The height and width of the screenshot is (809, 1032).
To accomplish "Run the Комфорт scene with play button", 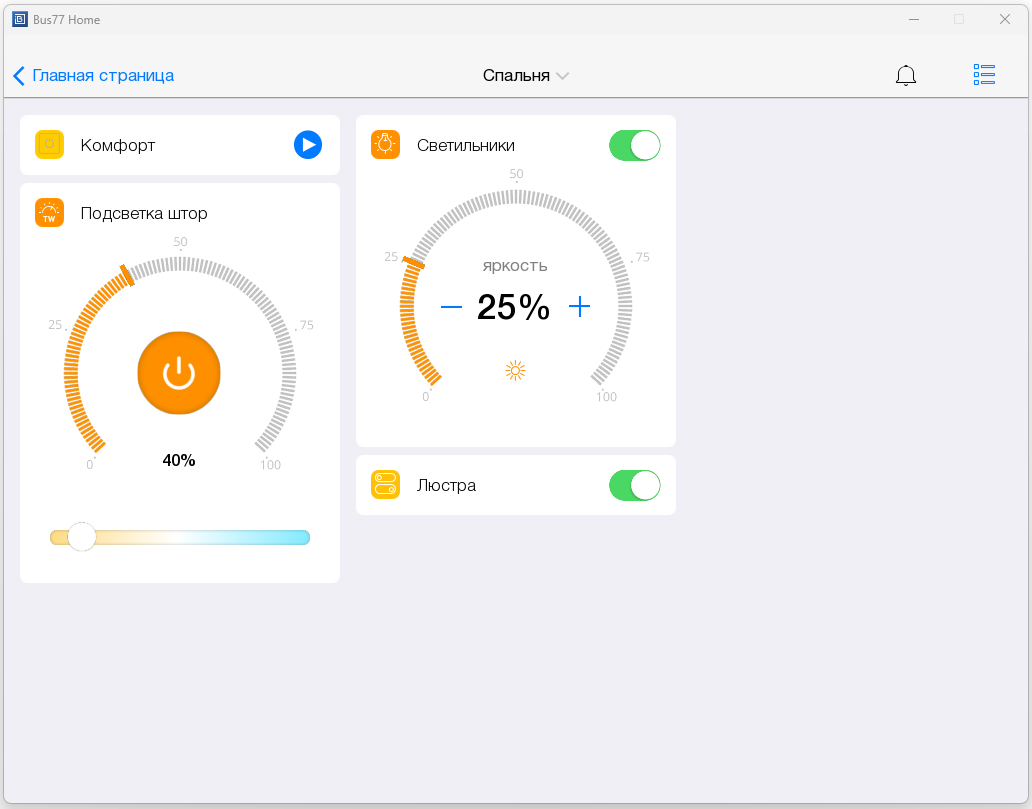I will pyautogui.click(x=308, y=145).
